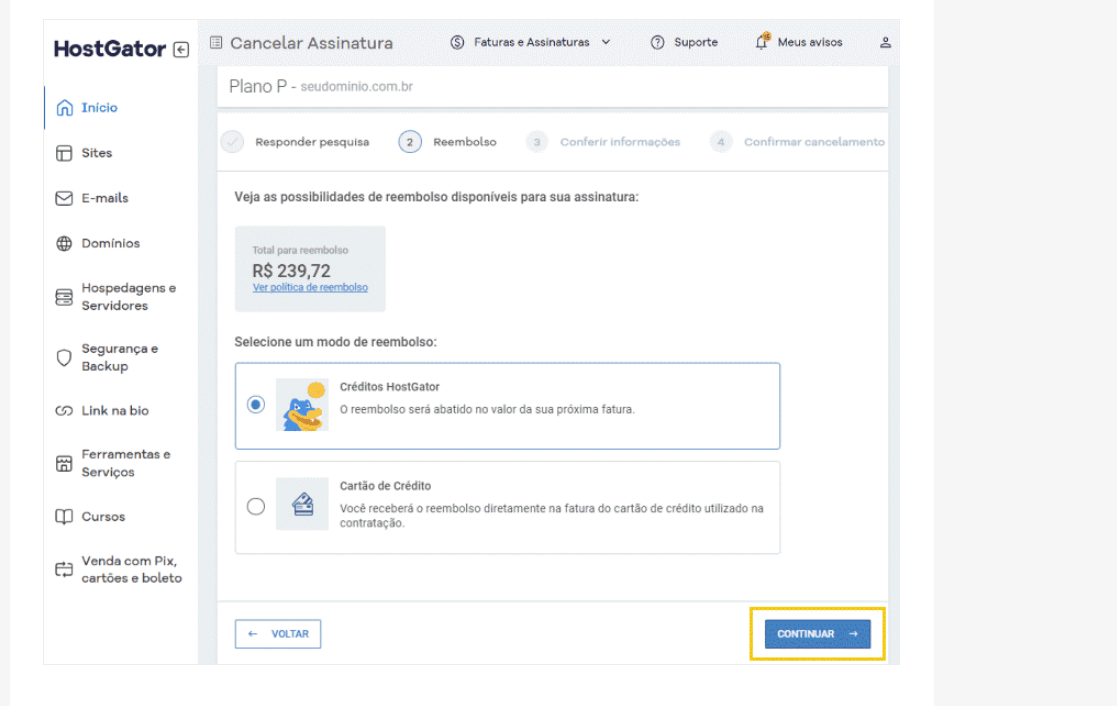Click the 'Total para reembolso' label
This screenshot has width=1117, height=706.
click(x=300, y=251)
